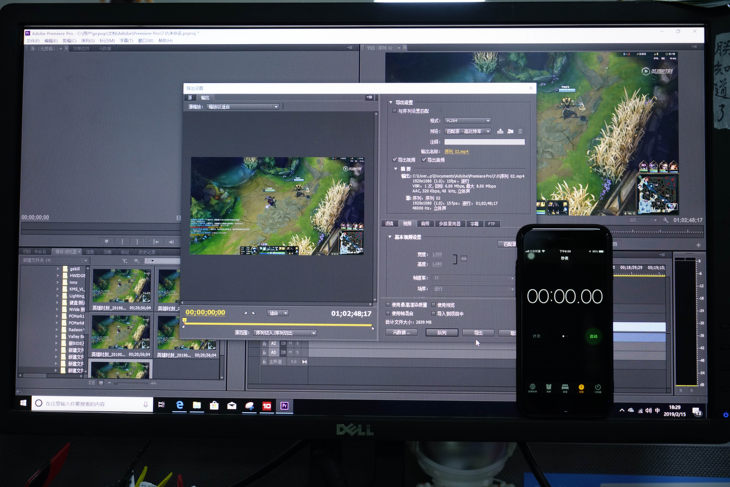Image resolution: width=730 pixels, height=487 pixels.
Task: Open Task View from the taskbar
Action: (161, 404)
